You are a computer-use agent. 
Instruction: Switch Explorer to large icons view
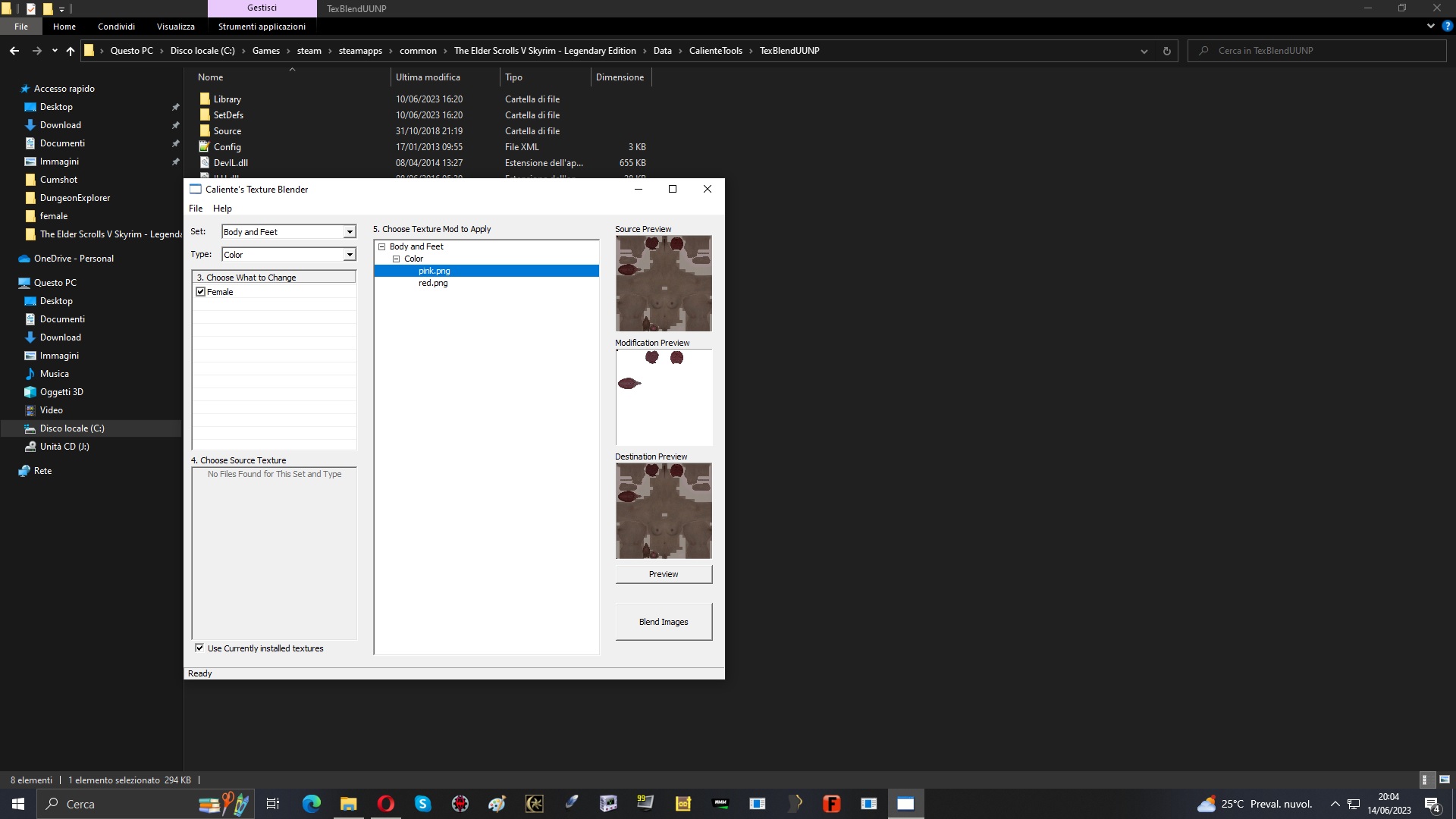pyautogui.click(x=1445, y=780)
